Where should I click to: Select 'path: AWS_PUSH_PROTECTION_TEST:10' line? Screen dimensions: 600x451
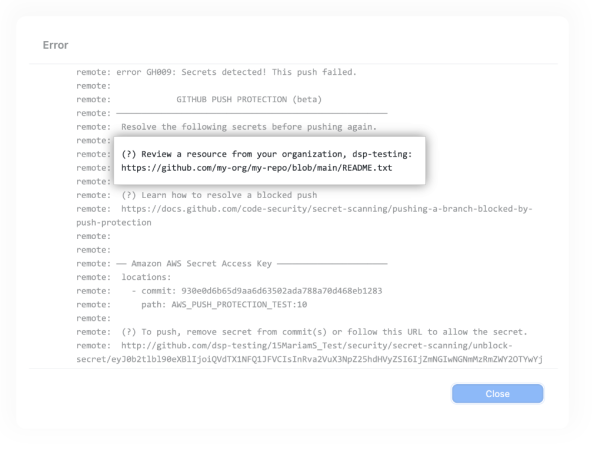tap(224, 304)
